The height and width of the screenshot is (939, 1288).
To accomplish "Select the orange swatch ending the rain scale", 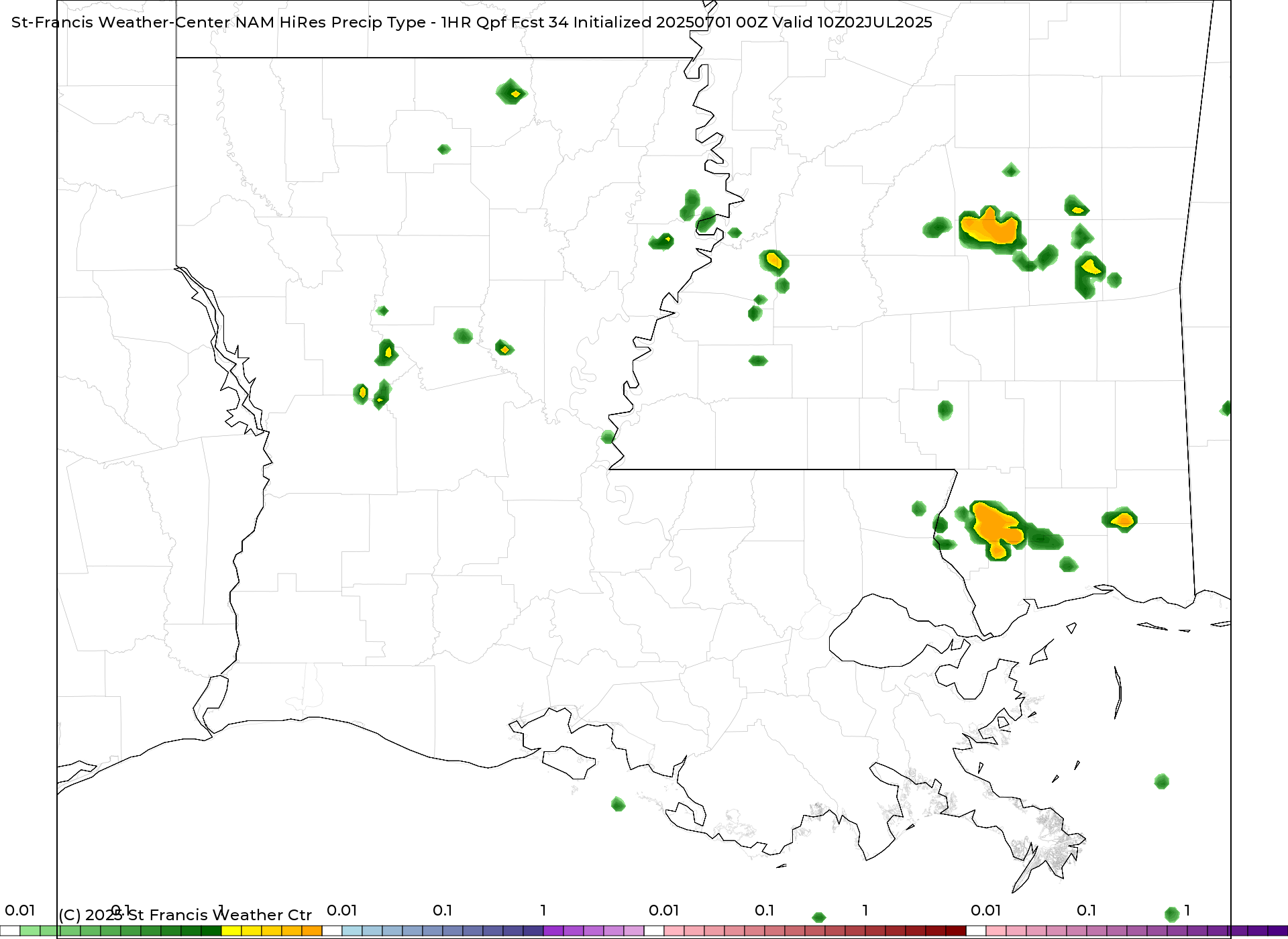I will [312, 931].
